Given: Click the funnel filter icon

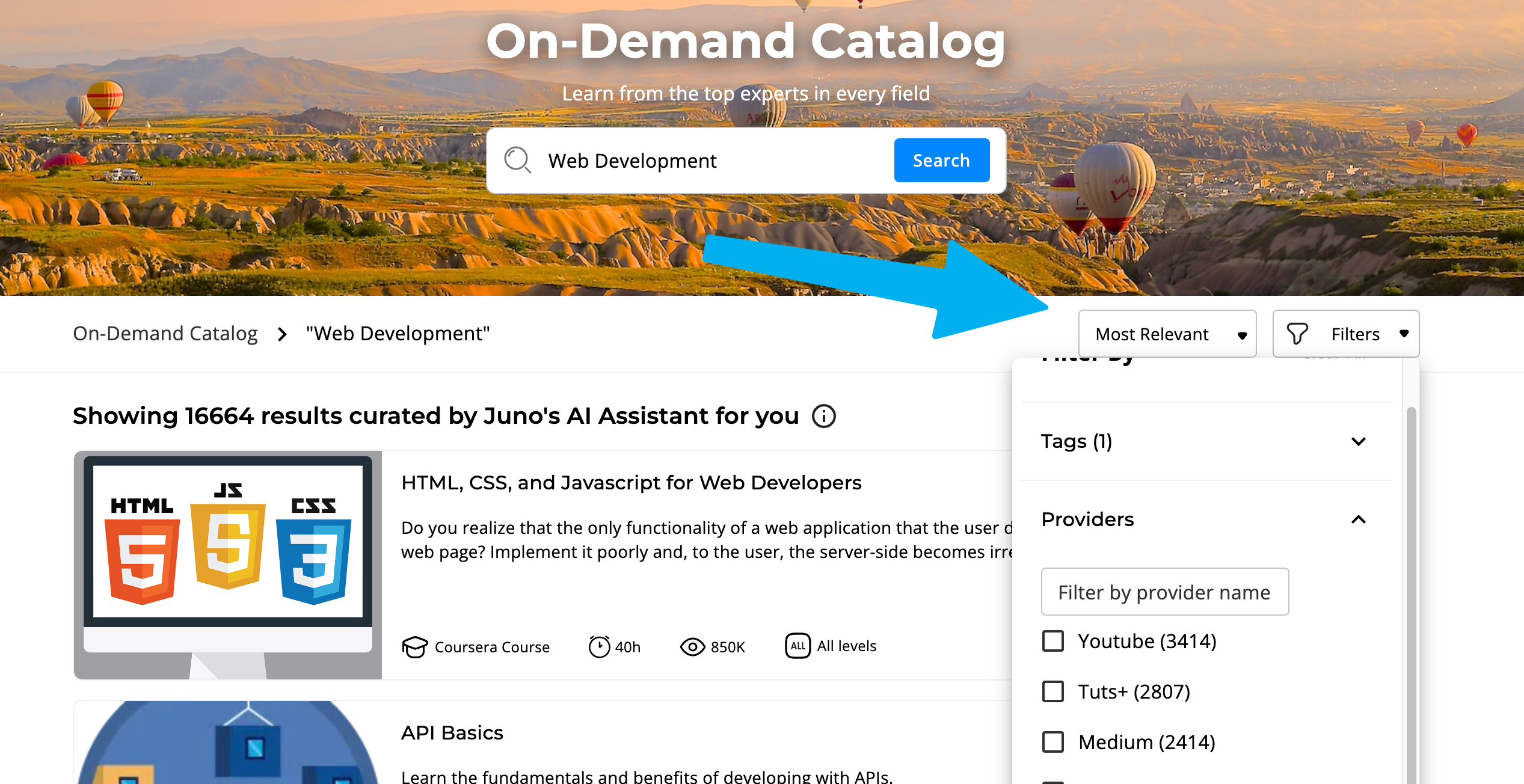Looking at the screenshot, I should point(1297,334).
